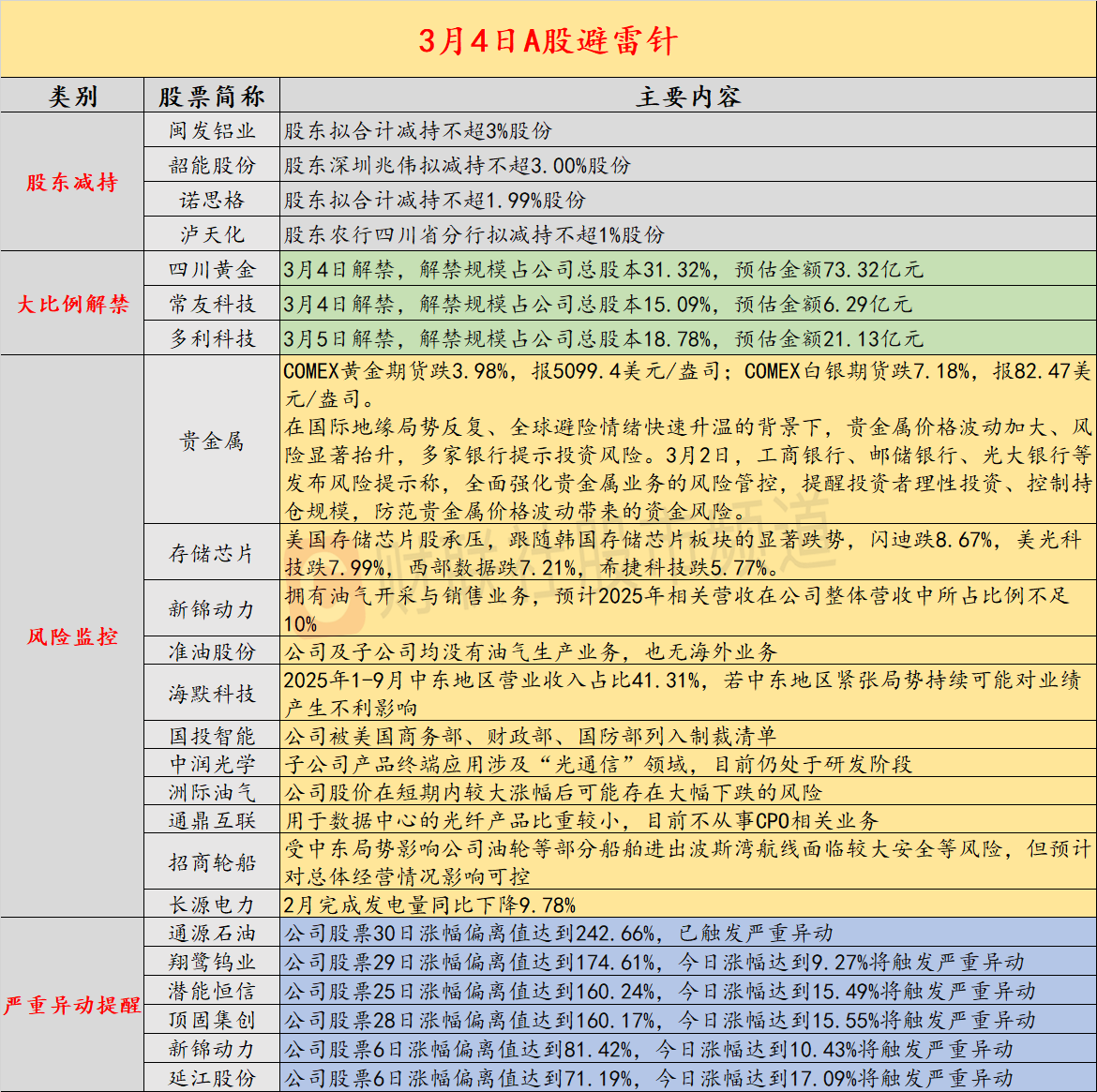The image size is (1097, 1092).
Task: Select stock name 海默科技
Action: tap(212, 694)
